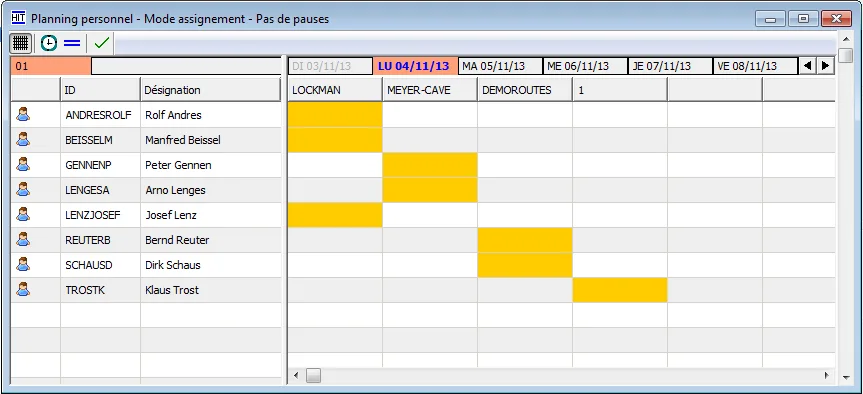Click the empty field next to 01
863x394 pixels.
tap(186, 66)
